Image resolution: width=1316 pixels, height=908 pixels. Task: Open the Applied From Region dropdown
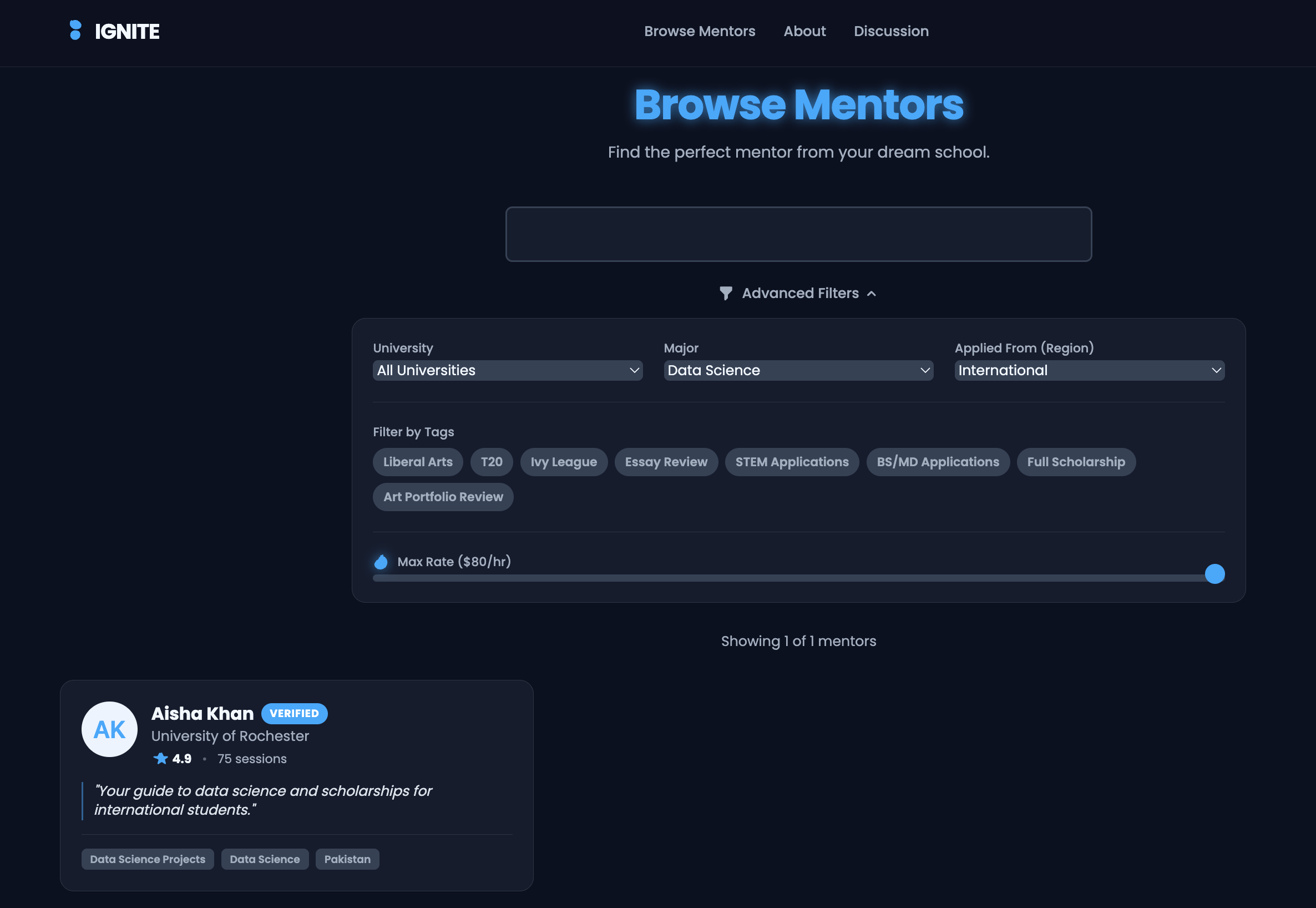click(1089, 370)
